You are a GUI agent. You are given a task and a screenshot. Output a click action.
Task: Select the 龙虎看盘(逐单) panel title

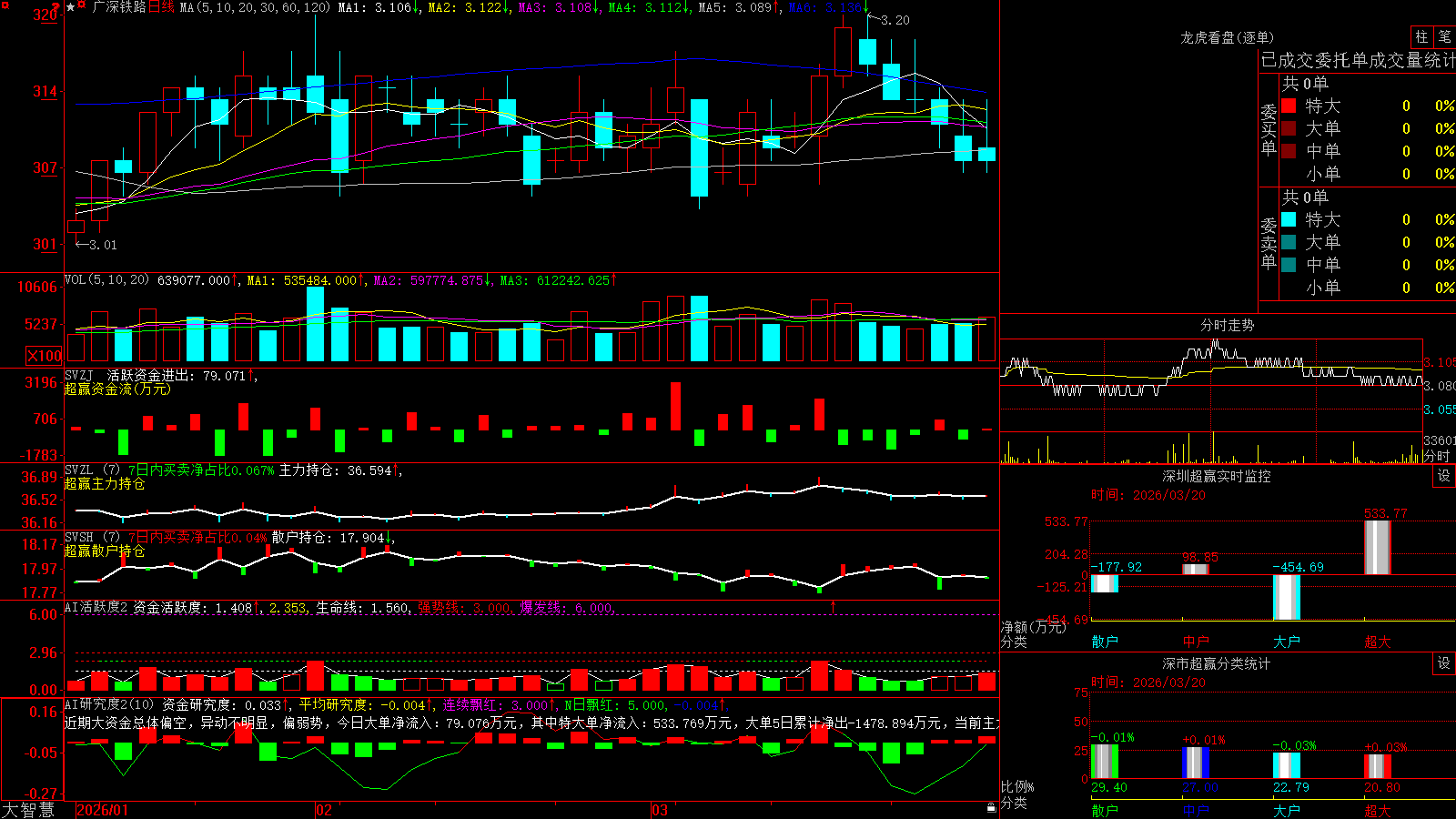tap(1227, 37)
